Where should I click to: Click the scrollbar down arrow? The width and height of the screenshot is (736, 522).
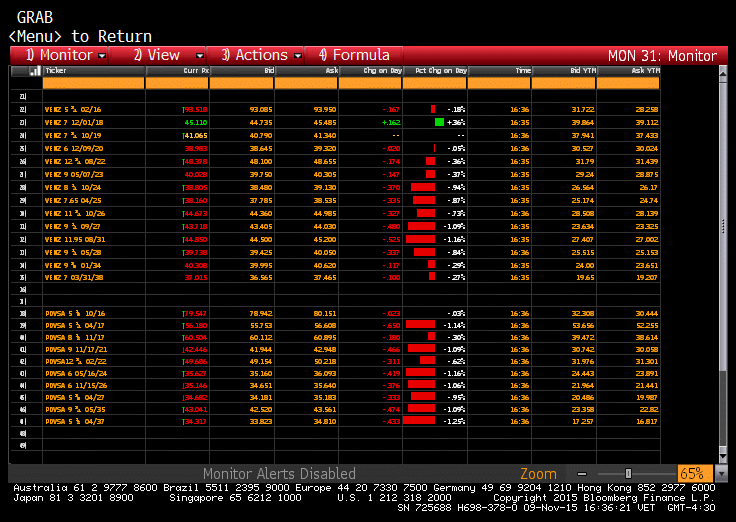[x=723, y=456]
